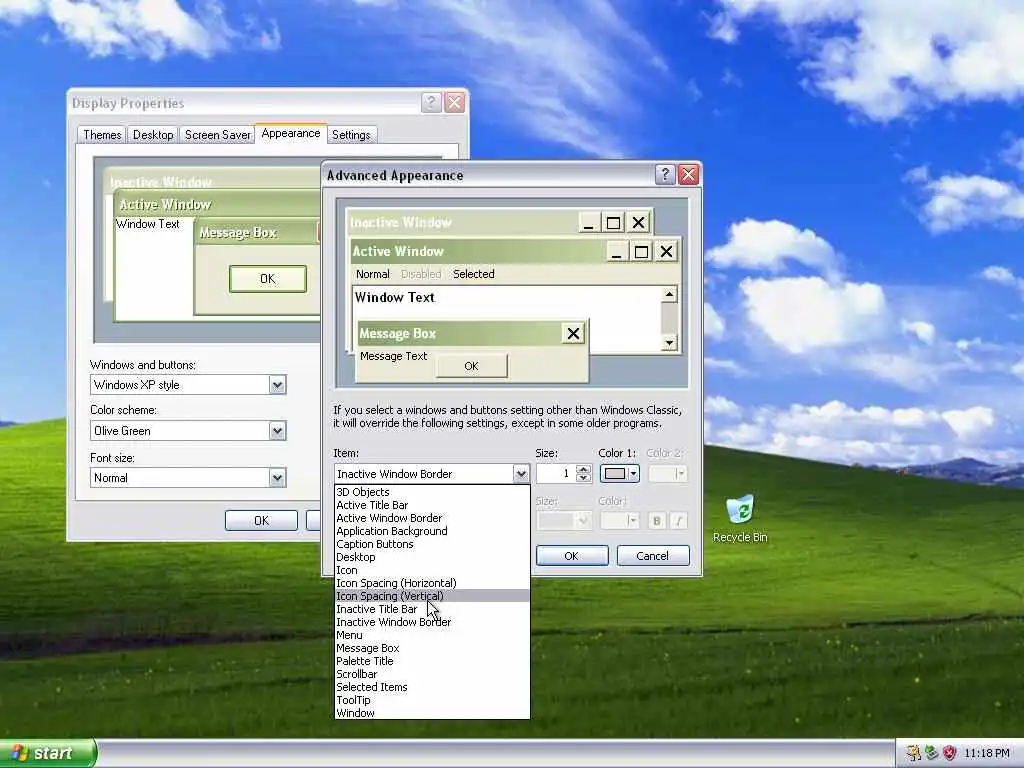Click the preview Message Box close X

pos(573,334)
